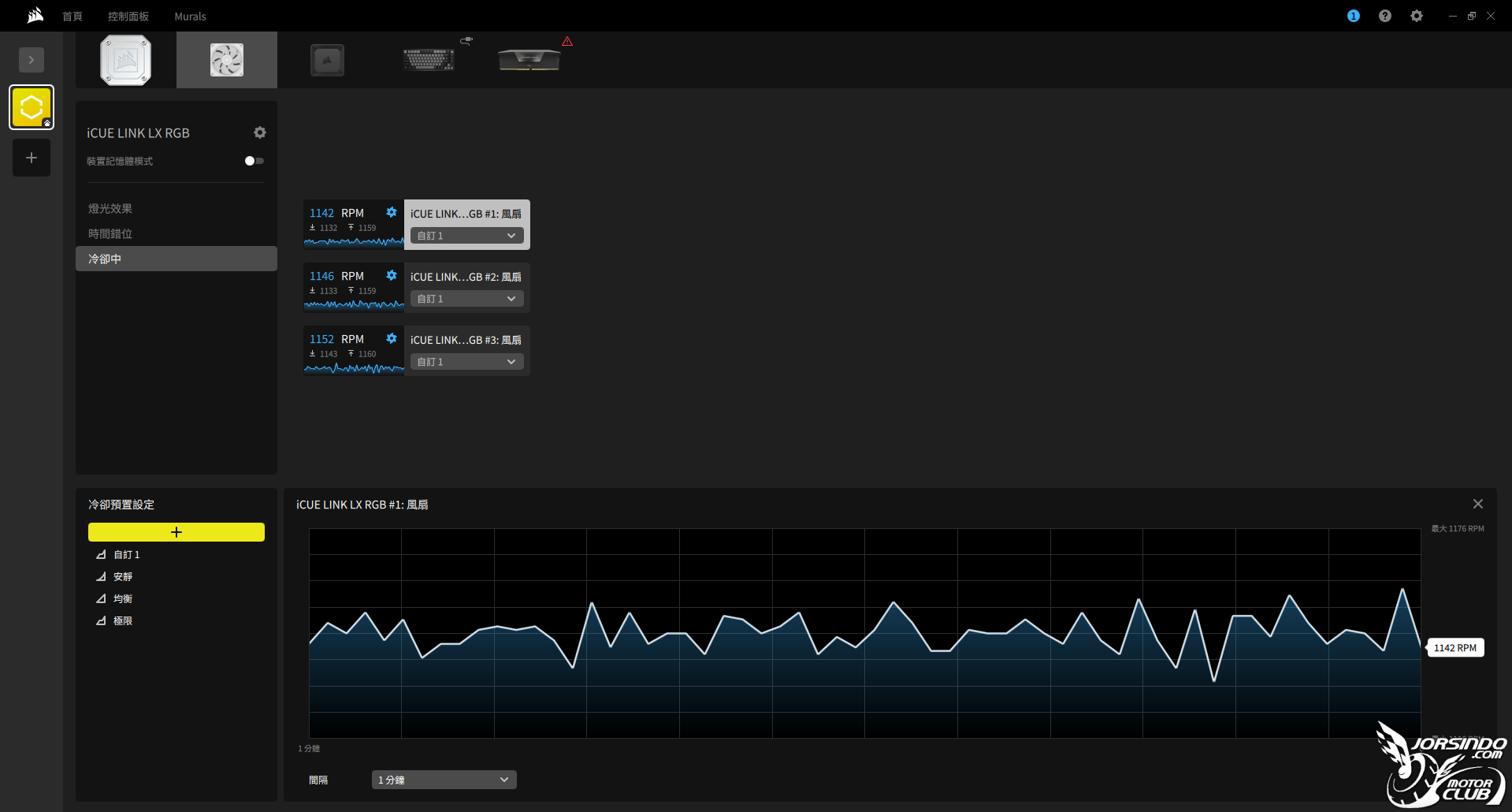The image size is (1512, 812).
Task: Open the 間隔 interval dropdown
Action: pyautogui.click(x=444, y=780)
